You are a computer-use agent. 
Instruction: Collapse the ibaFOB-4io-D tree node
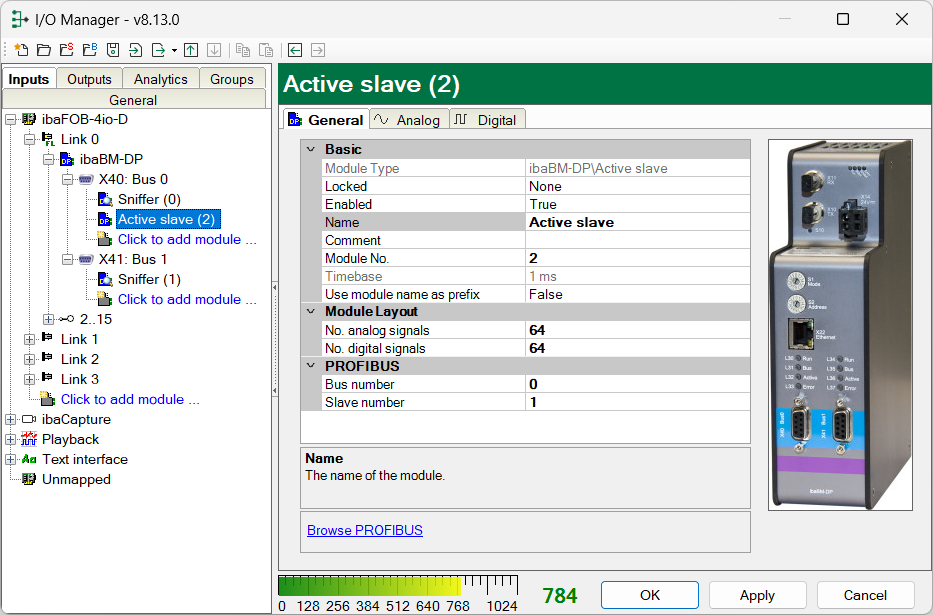(x=10, y=120)
